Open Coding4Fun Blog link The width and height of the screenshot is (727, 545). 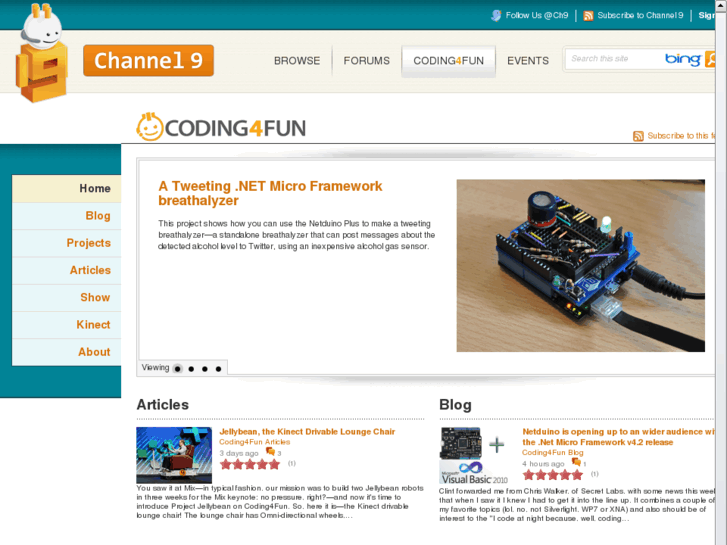(553, 453)
